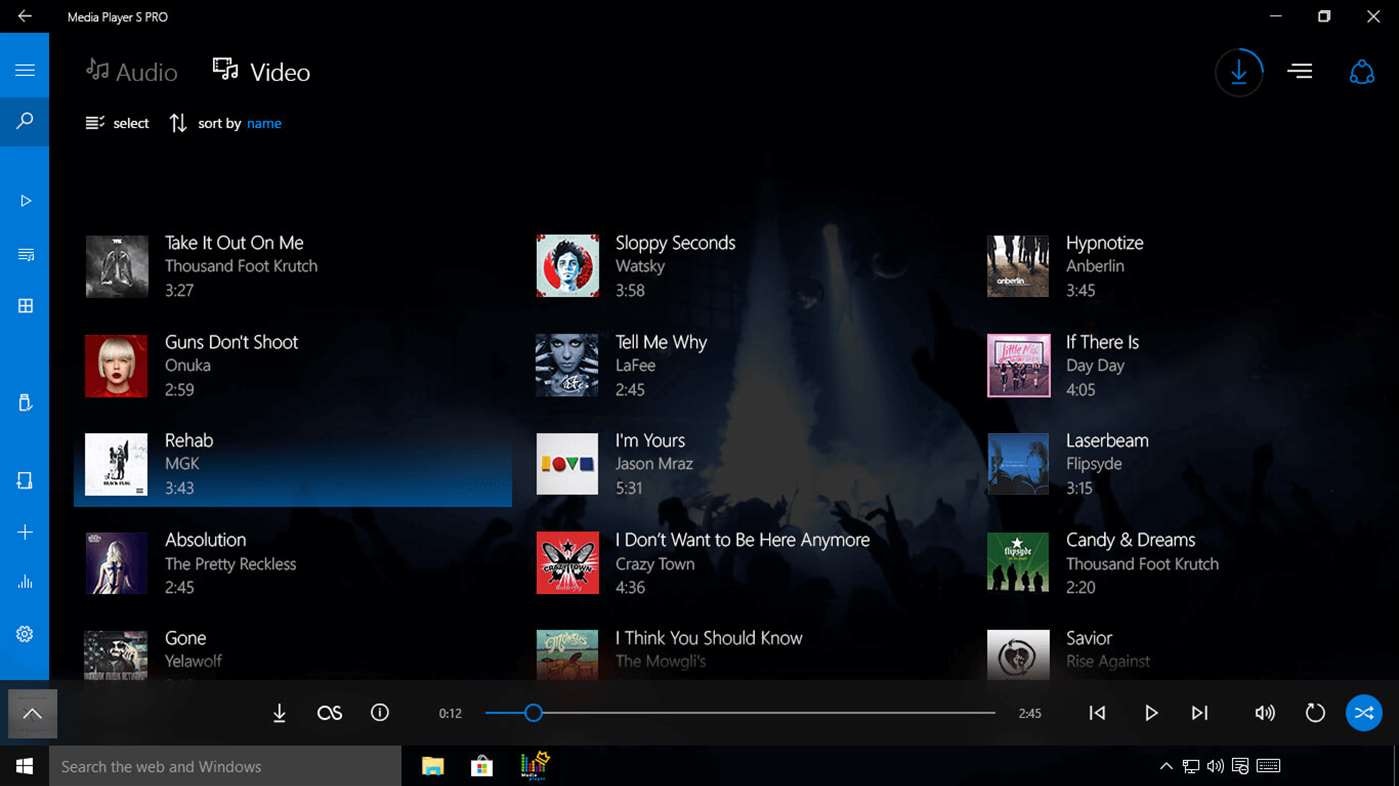This screenshot has height=786, width=1399.
Task: Select the highlighted song Rehab
Action: pos(293,464)
